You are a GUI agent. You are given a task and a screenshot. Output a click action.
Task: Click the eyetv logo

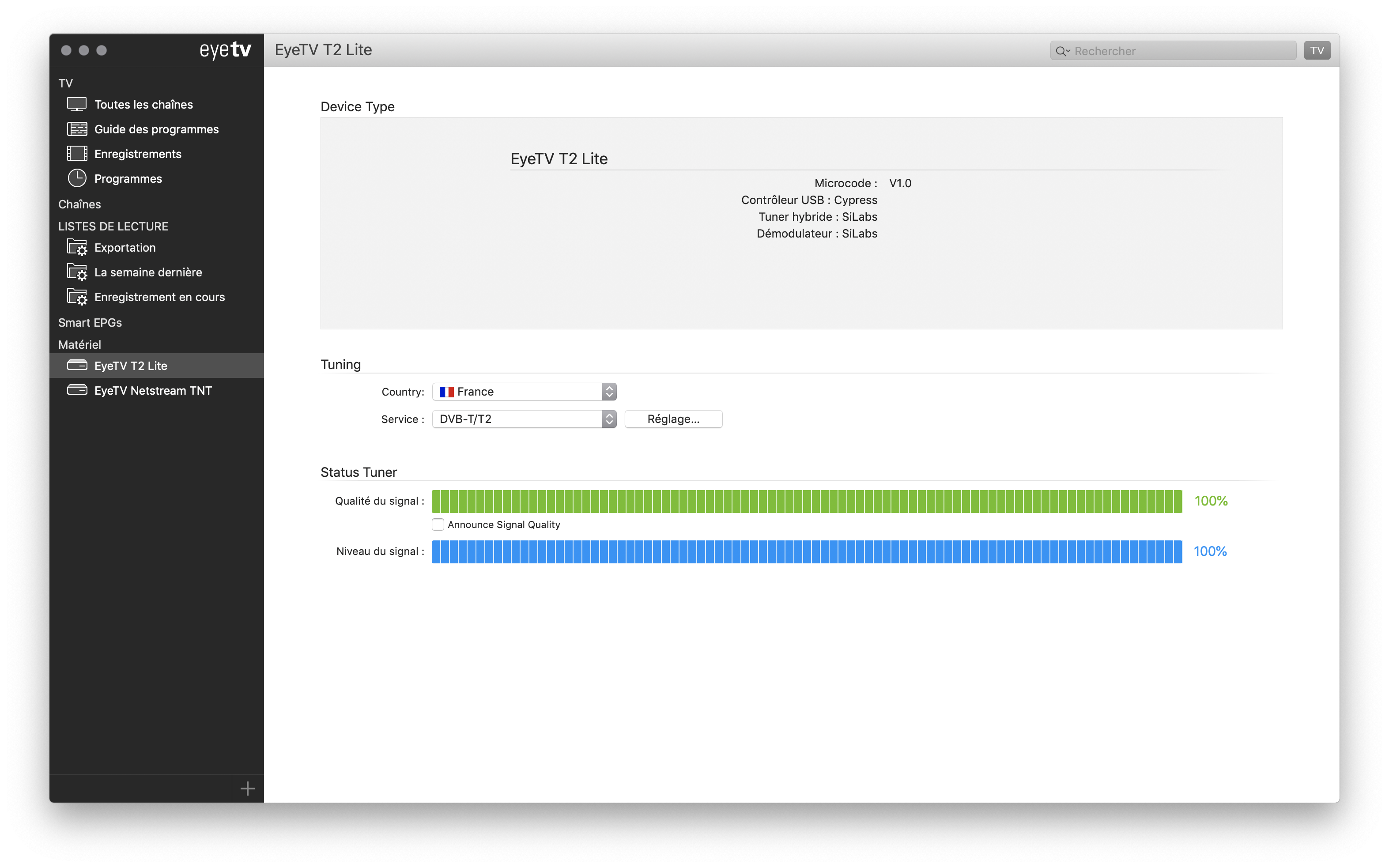pos(226,50)
